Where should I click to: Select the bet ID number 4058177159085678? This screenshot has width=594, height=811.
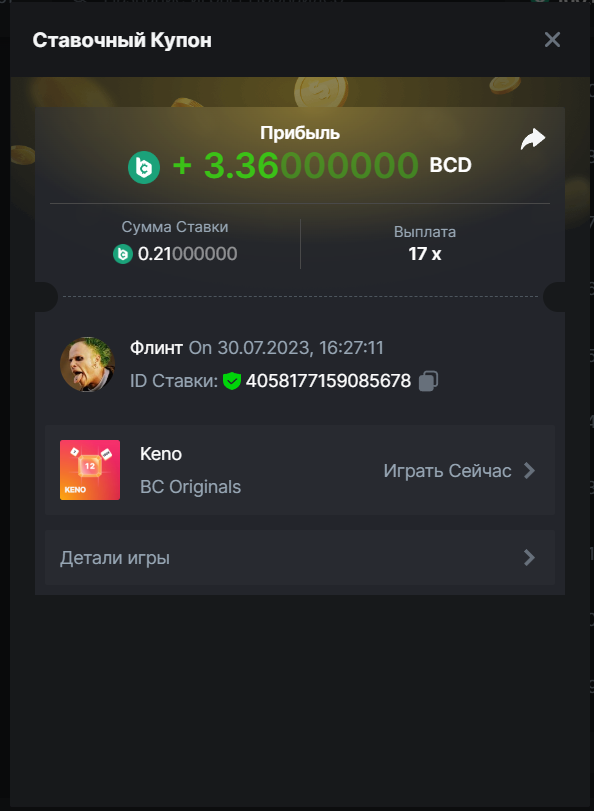tap(328, 381)
